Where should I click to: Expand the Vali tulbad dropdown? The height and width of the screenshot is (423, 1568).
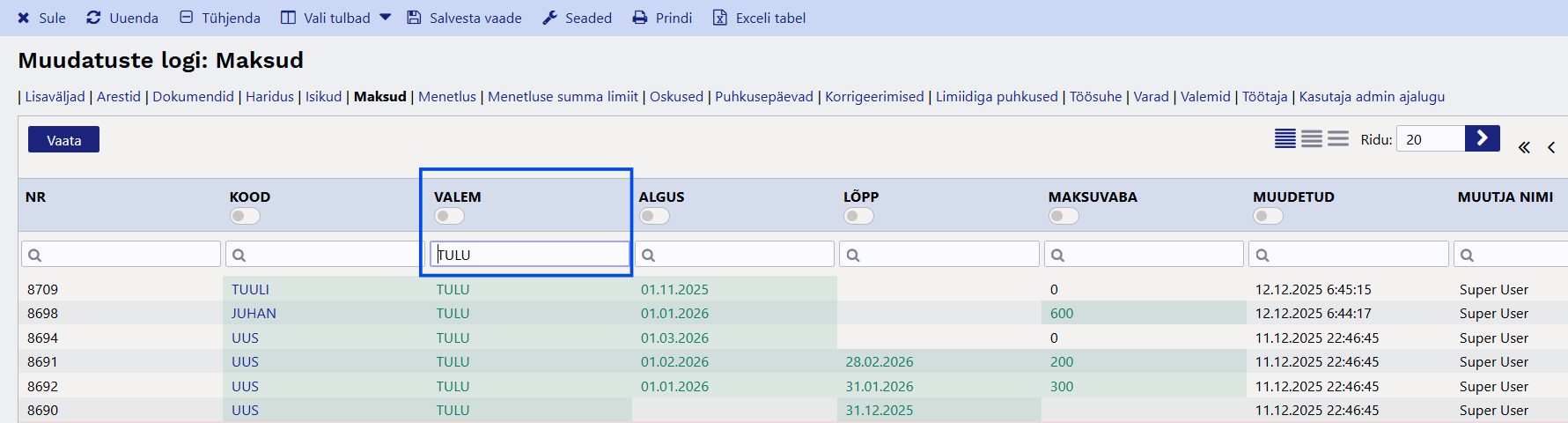[385, 18]
